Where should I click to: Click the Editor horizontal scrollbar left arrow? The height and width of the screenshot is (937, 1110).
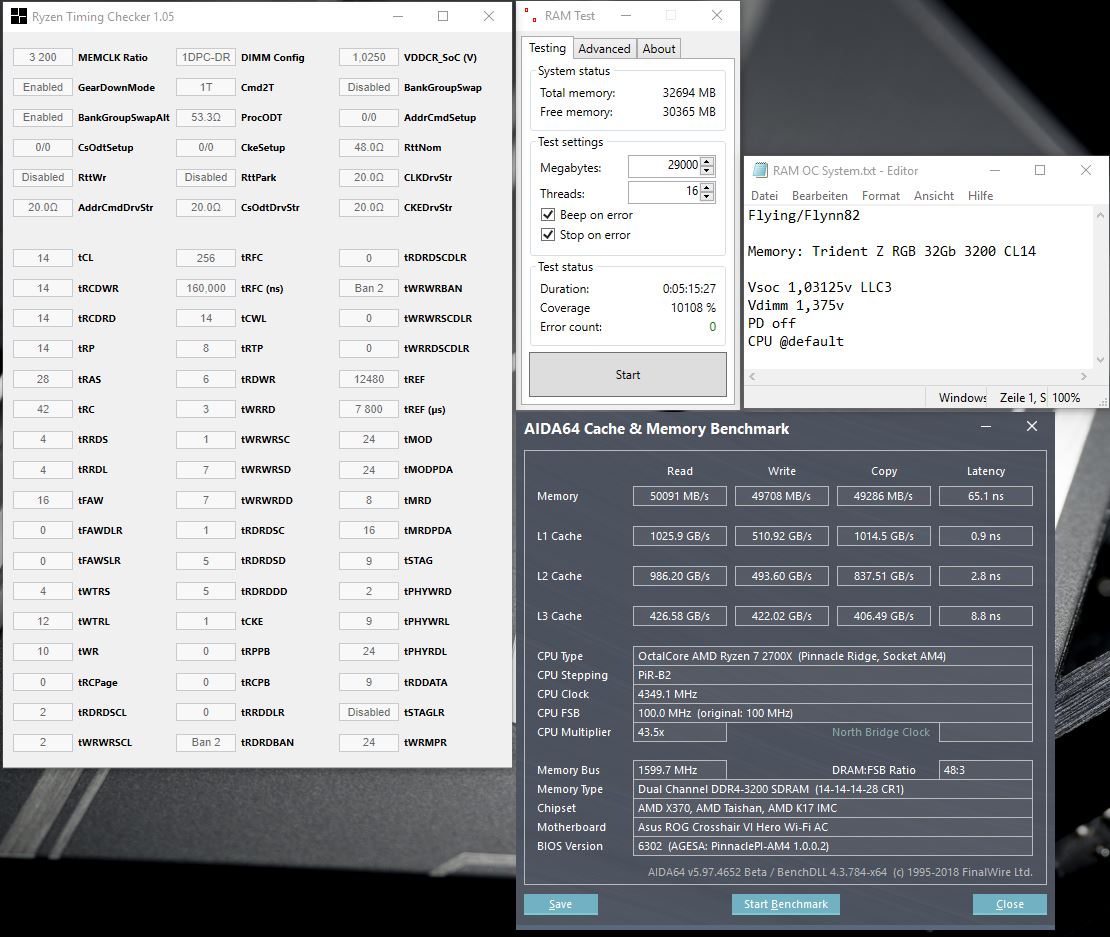(x=753, y=376)
